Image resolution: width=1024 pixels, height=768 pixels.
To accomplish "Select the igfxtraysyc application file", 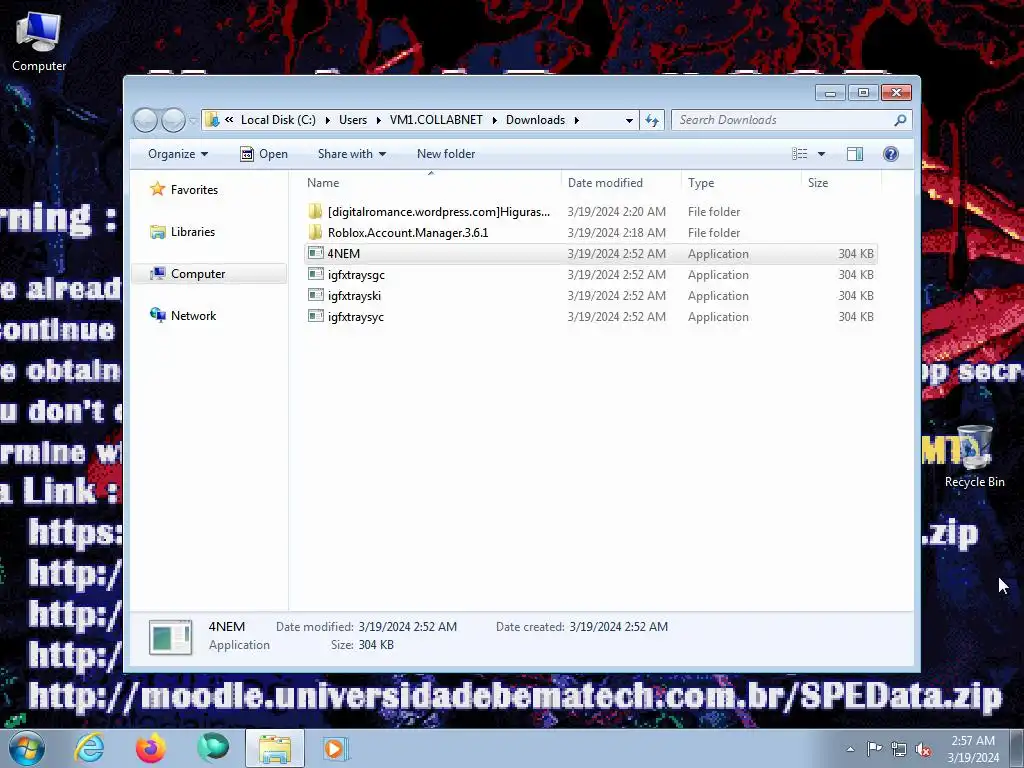I will point(590,316).
